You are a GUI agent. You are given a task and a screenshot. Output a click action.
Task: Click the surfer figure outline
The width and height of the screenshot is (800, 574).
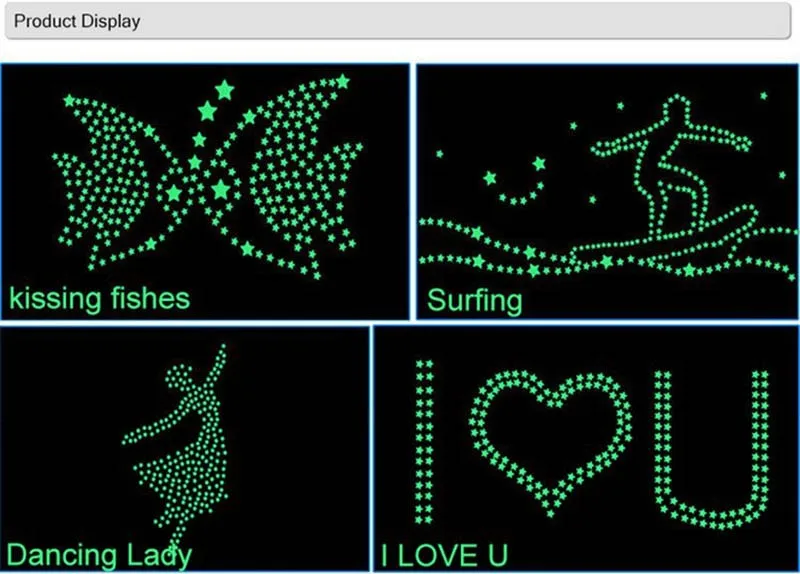[x=671, y=166]
